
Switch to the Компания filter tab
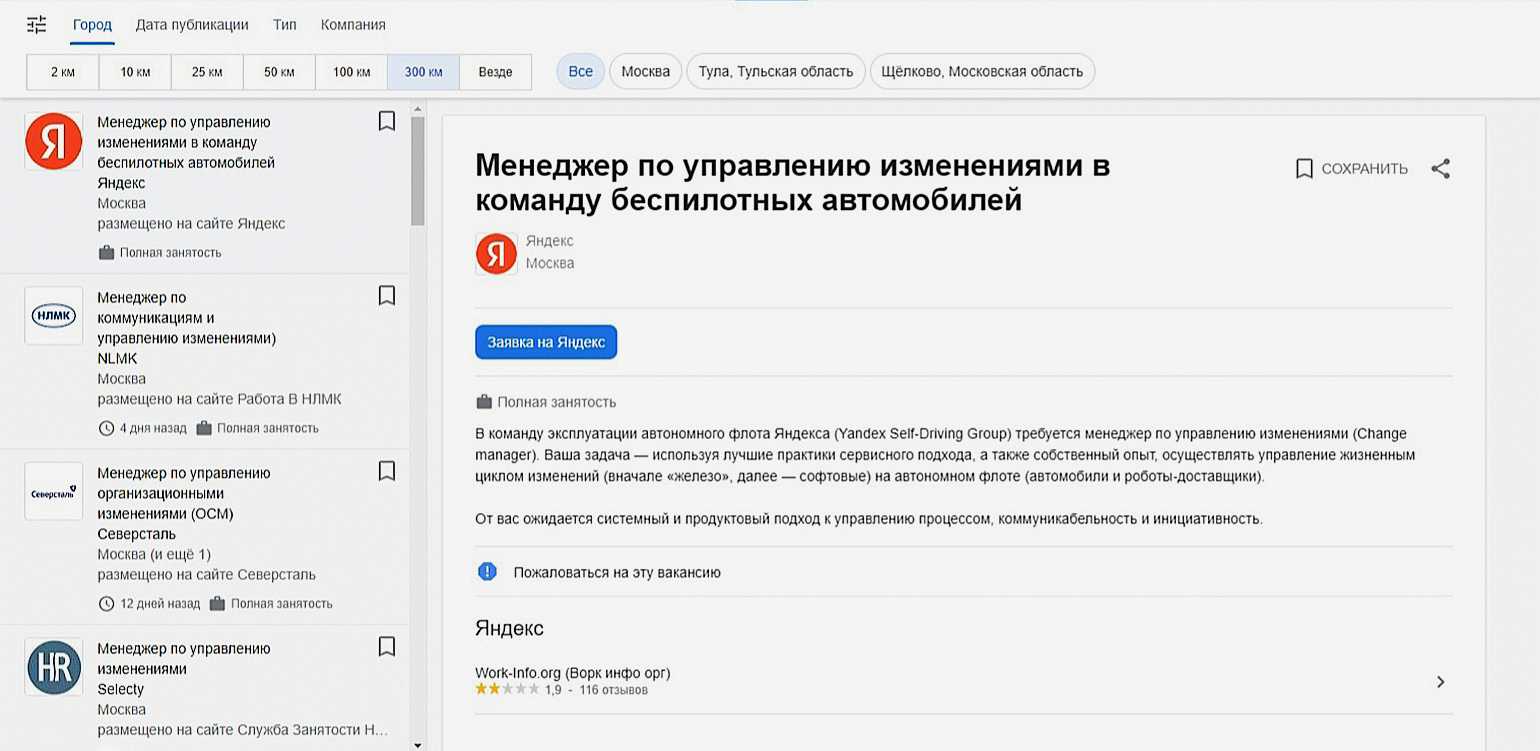[x=353, y=25]
